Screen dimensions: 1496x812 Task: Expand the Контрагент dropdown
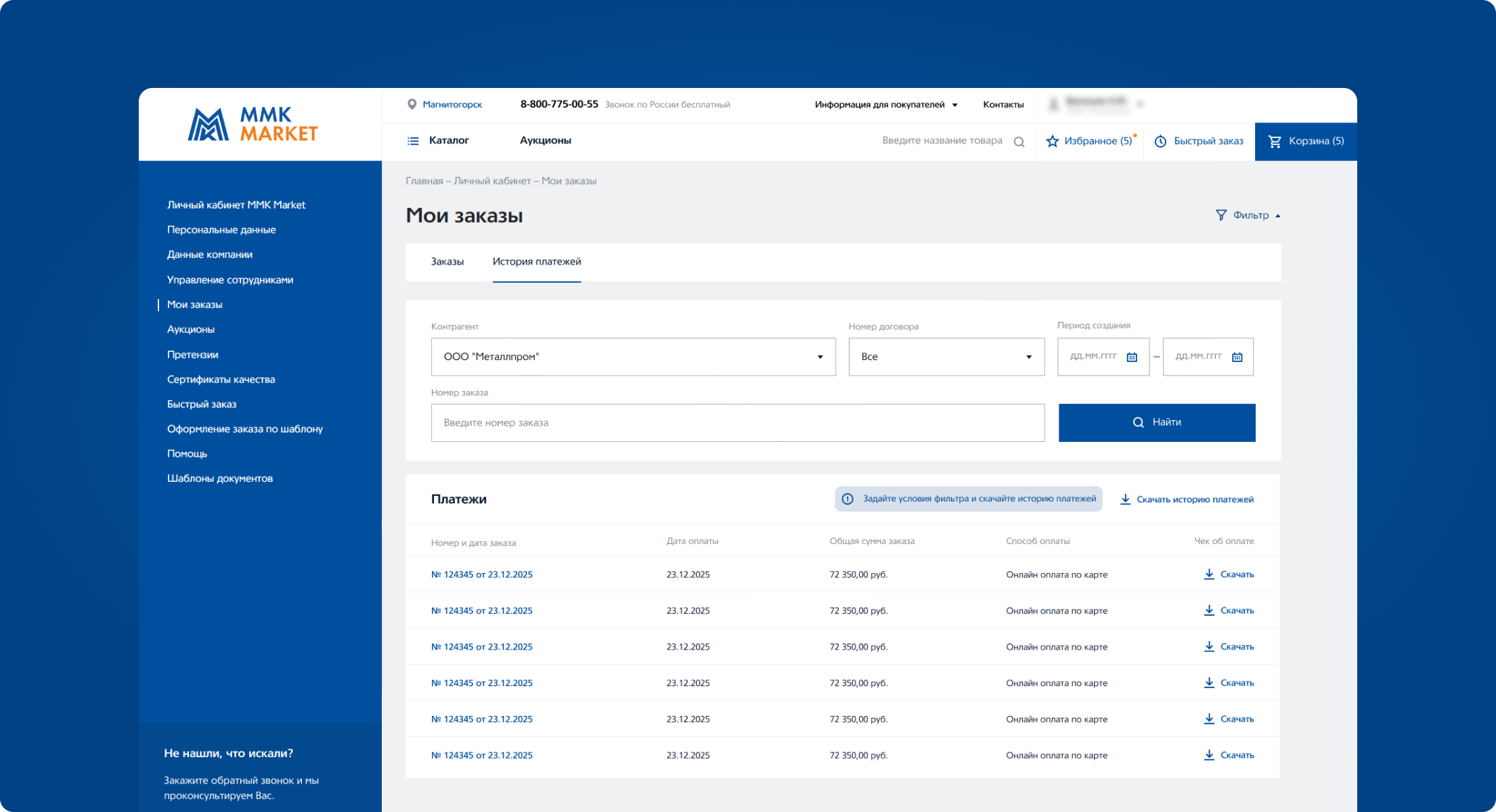(x=820, y=357)
